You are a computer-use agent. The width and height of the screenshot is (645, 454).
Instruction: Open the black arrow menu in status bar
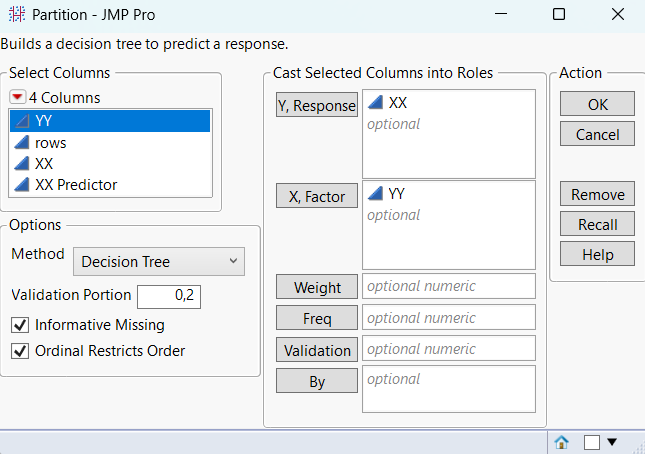tap(612, 441)
